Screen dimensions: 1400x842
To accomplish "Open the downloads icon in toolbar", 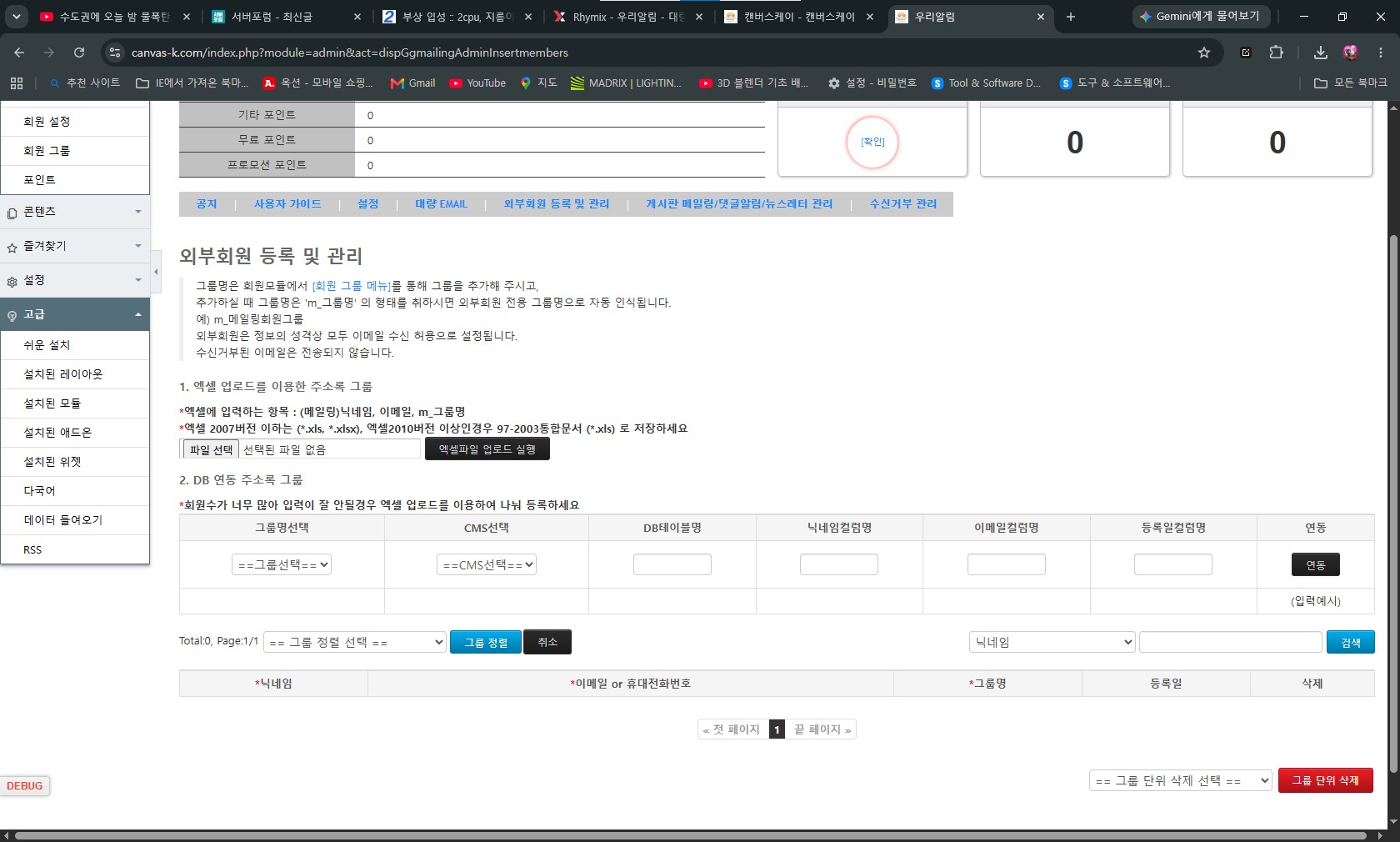I will click(x=1320, y=53).
